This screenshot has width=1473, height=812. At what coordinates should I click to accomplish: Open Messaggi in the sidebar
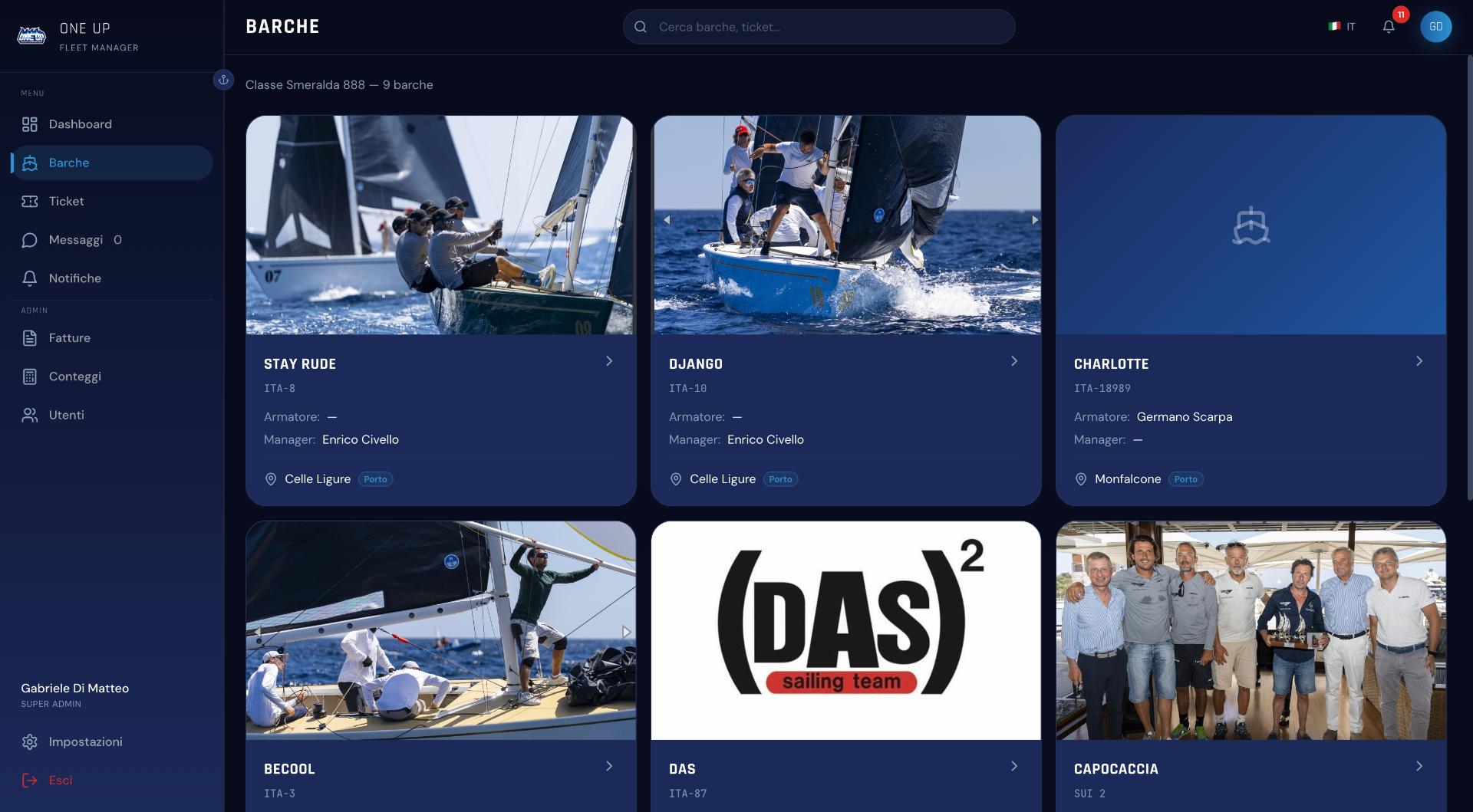[x=112, y=240]
